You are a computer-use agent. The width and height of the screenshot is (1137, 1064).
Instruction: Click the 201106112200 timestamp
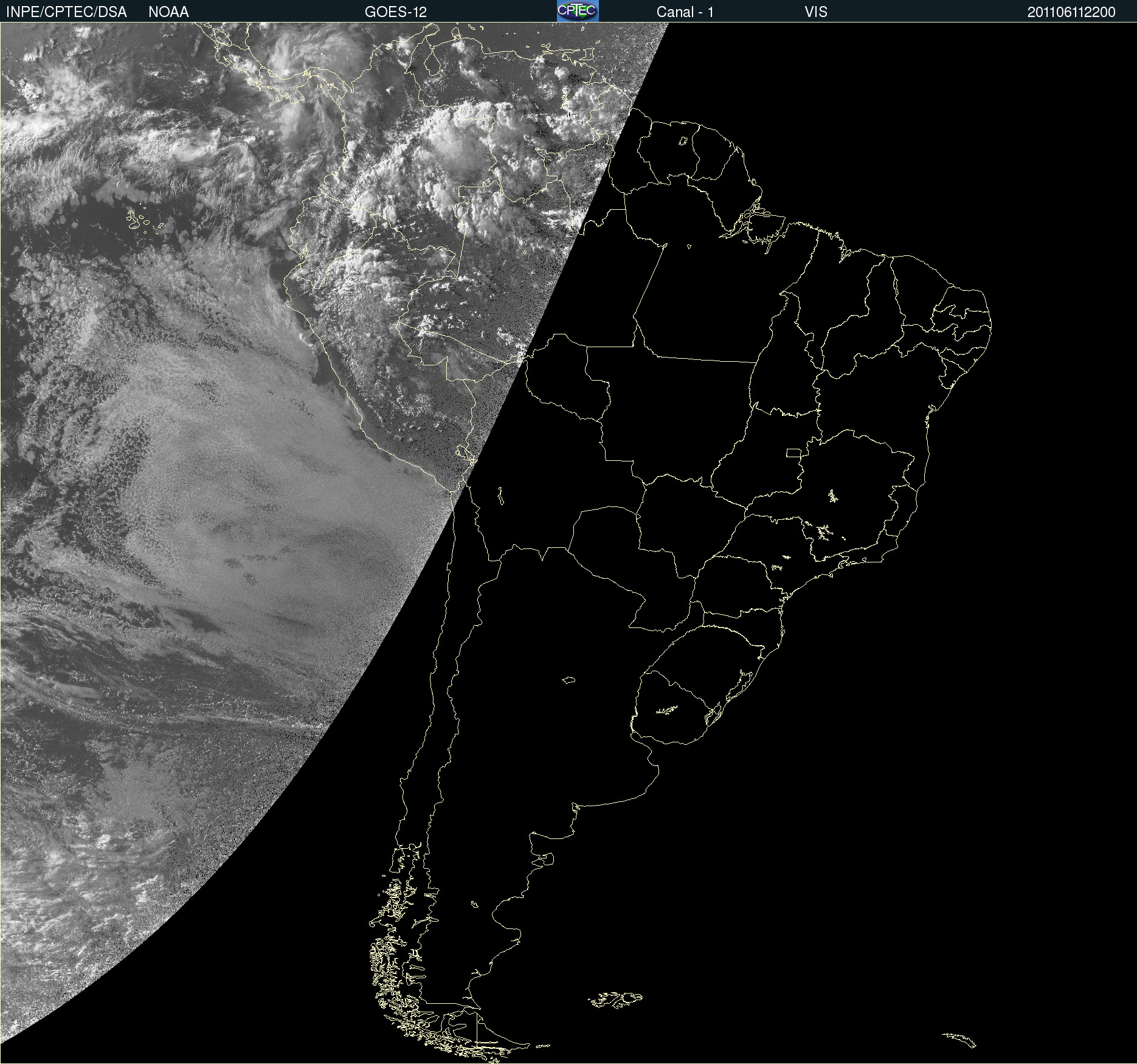click(1071, 12)
